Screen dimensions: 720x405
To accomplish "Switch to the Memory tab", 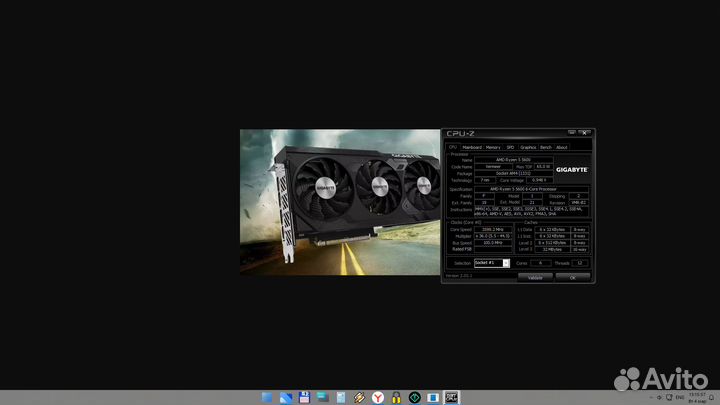I will tap(493, 147).
